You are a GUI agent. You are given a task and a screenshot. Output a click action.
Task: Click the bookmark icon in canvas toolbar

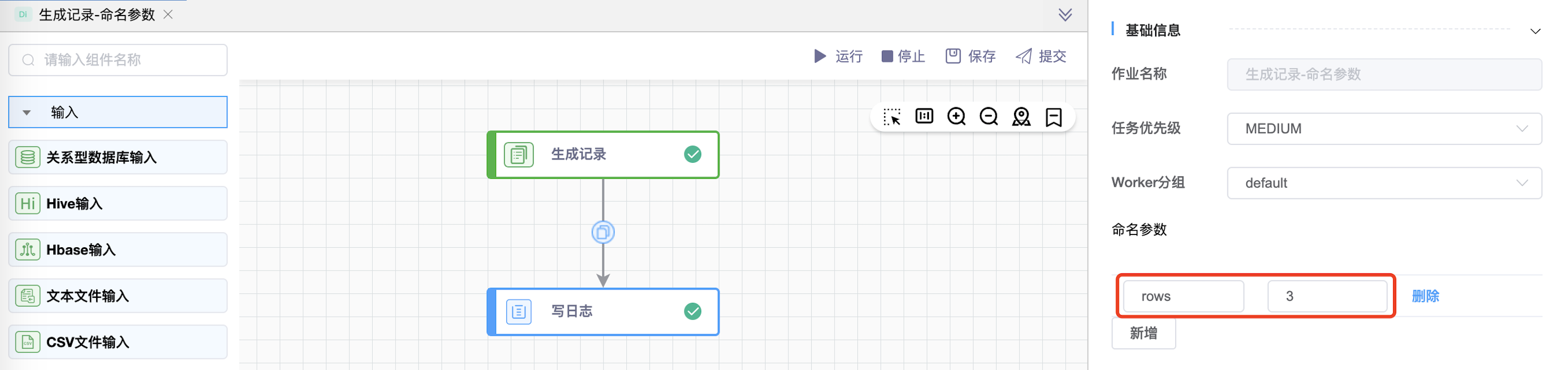[x=1053, y=117]
